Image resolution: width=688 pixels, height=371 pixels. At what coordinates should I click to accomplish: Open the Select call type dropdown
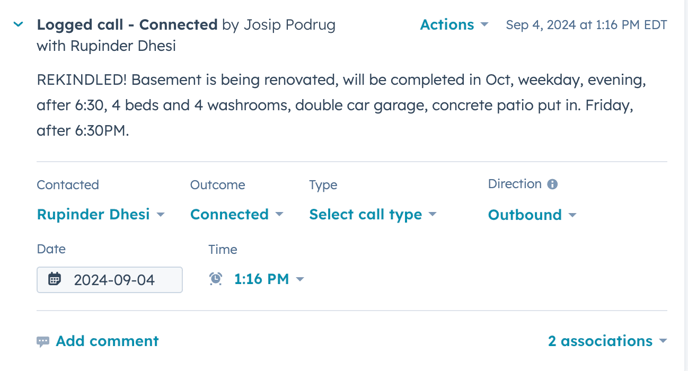pos(373,214)
